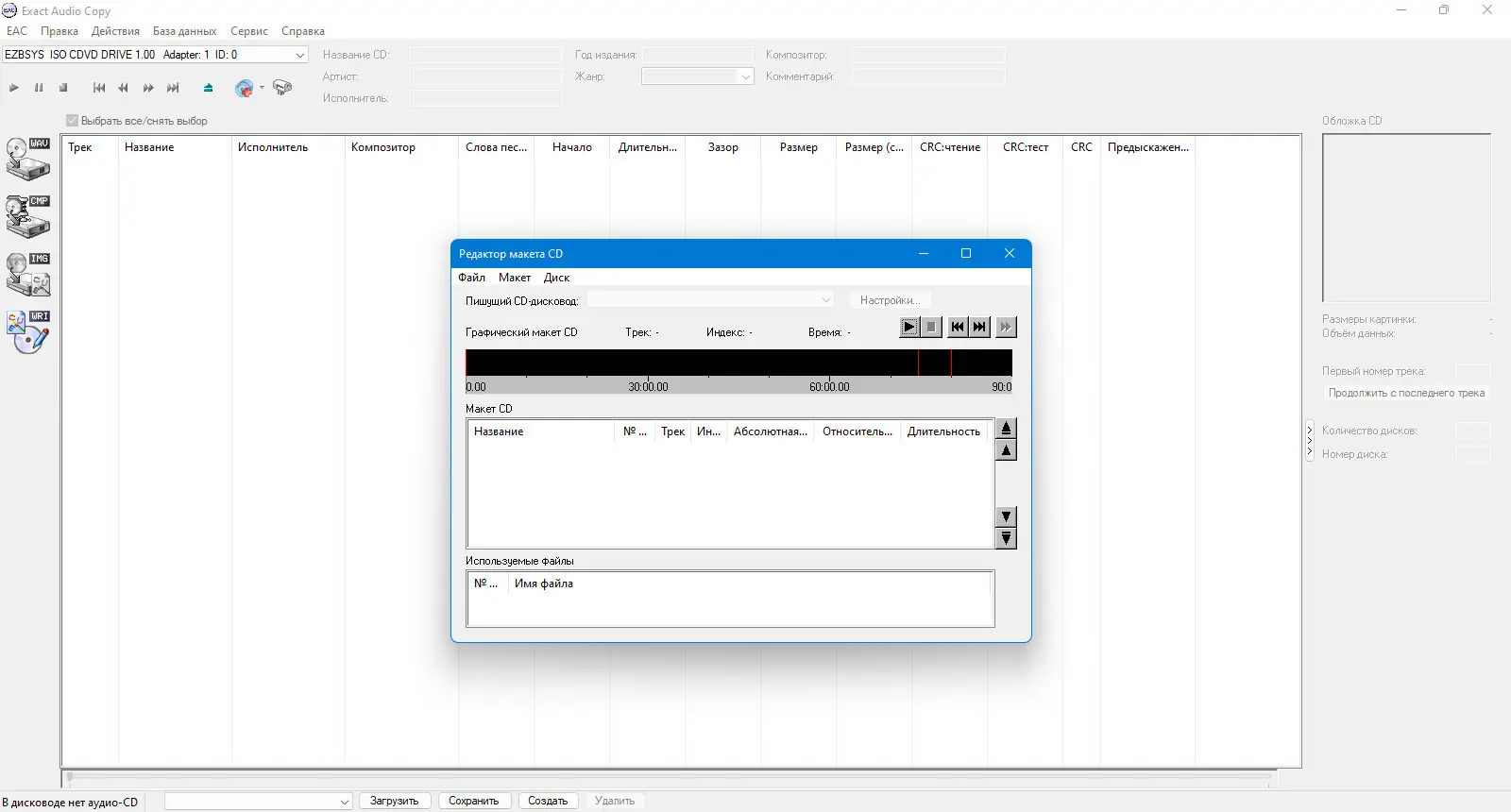
Task: Maximize the "Редактор макета CD" window
Action: 966,253
